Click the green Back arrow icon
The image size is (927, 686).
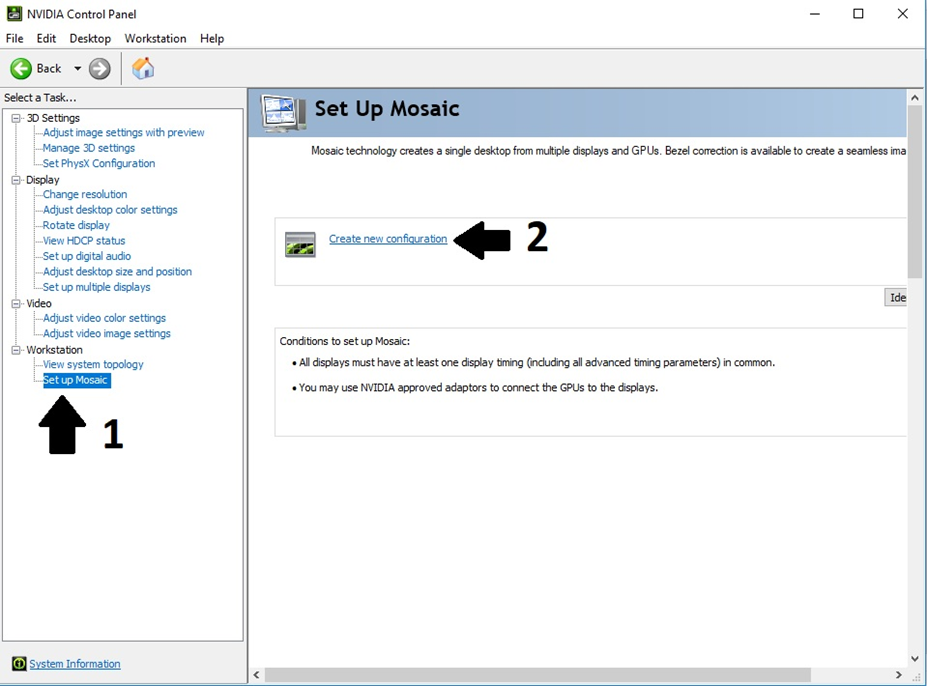click(x=21, y=69)
